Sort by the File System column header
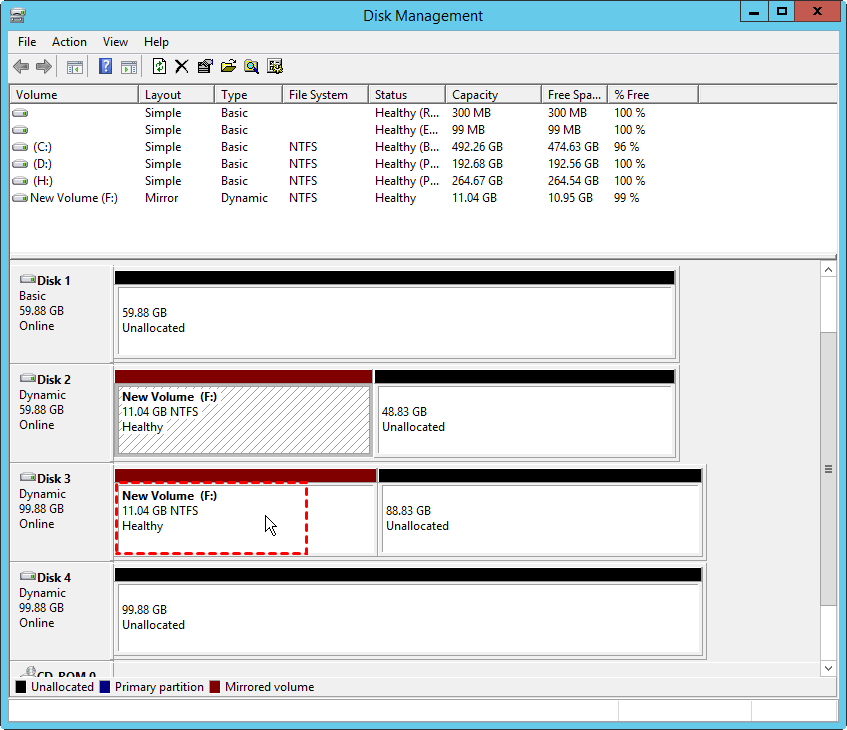 (326, 95)
